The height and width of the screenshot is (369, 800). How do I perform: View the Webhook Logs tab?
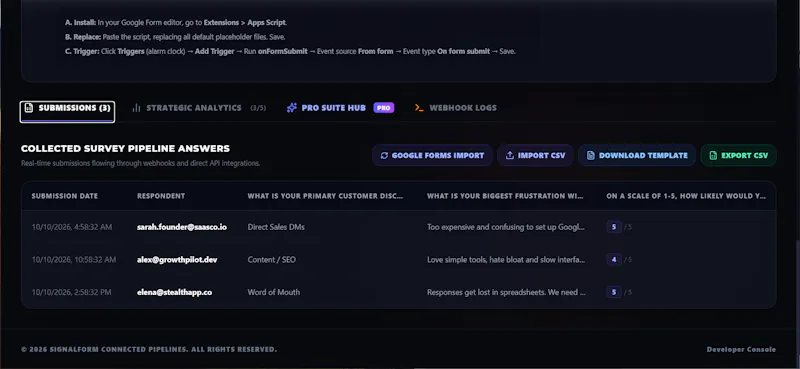(456, 108)
